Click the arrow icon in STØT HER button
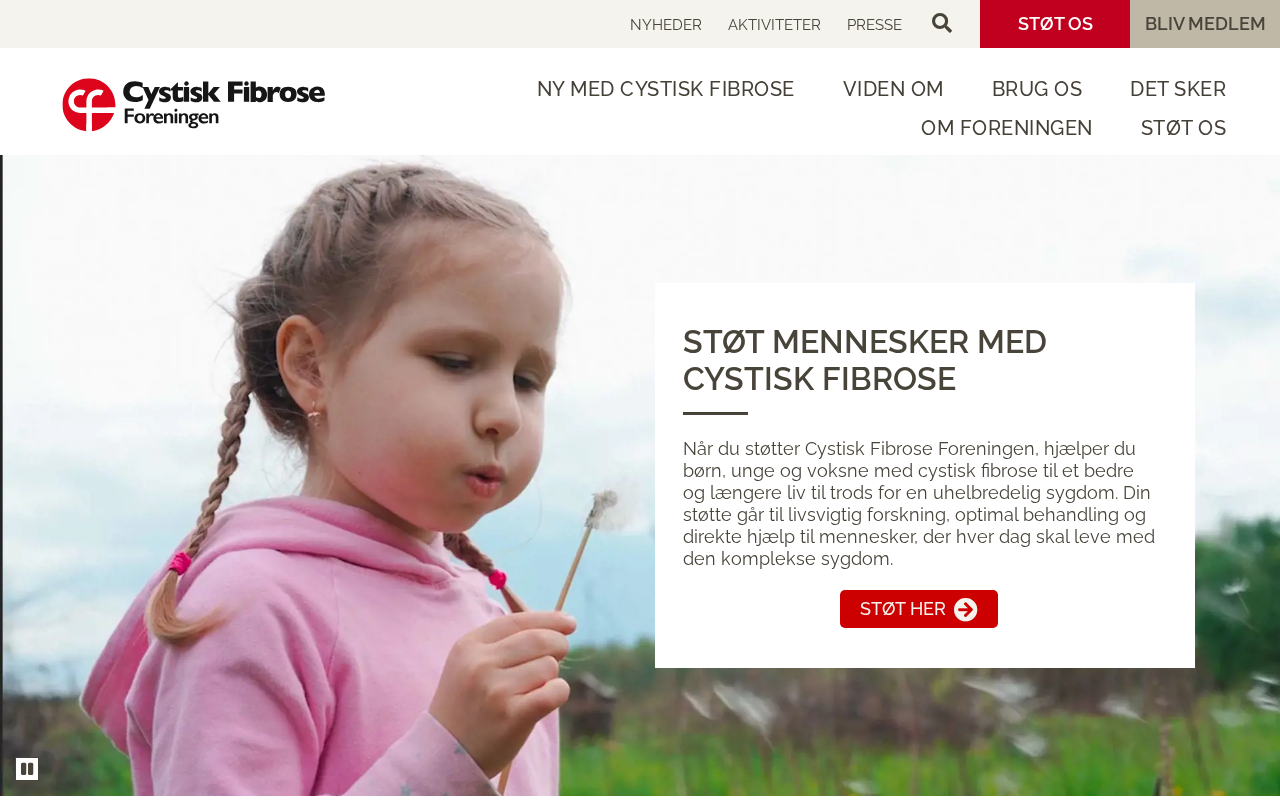Screen dimensions: 1280x800 [x=965, y=610]
